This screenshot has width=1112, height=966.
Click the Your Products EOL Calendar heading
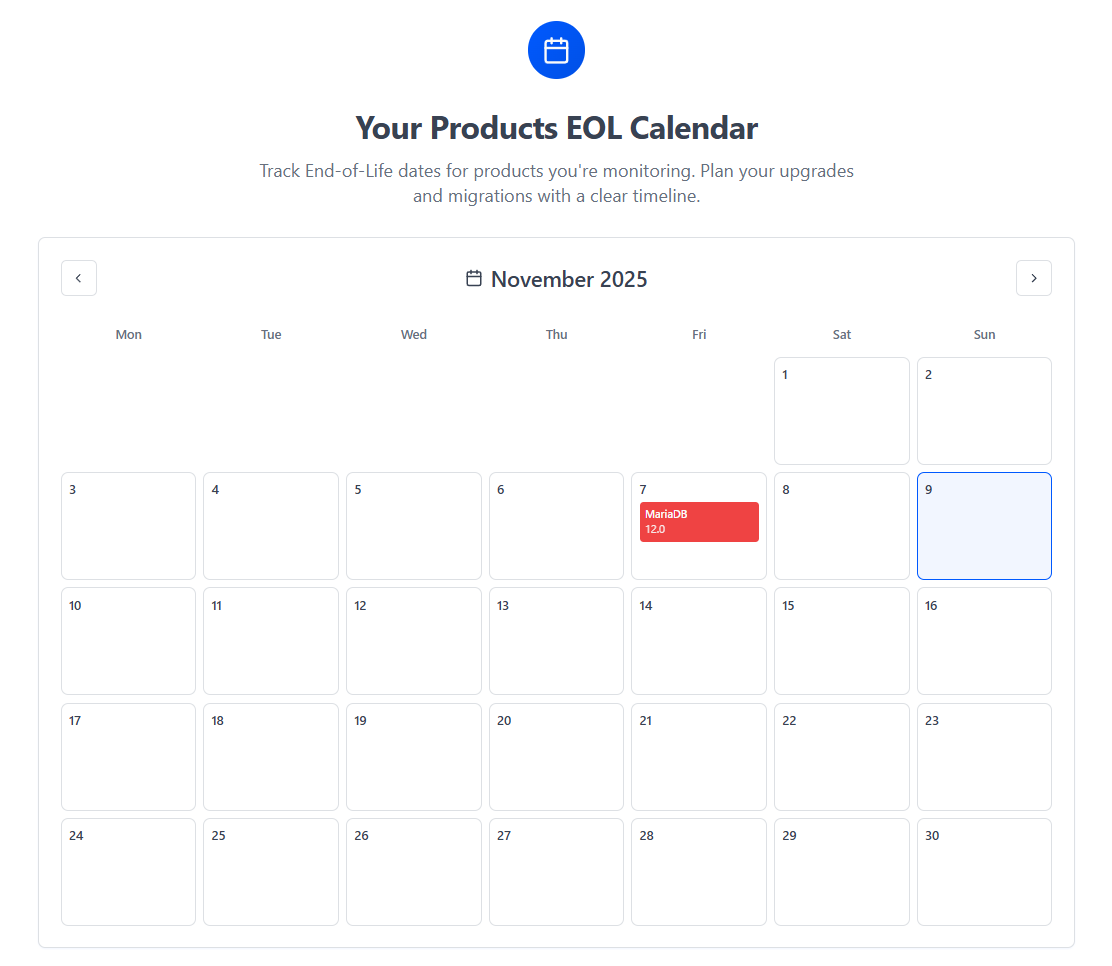[x=556, y=128]
